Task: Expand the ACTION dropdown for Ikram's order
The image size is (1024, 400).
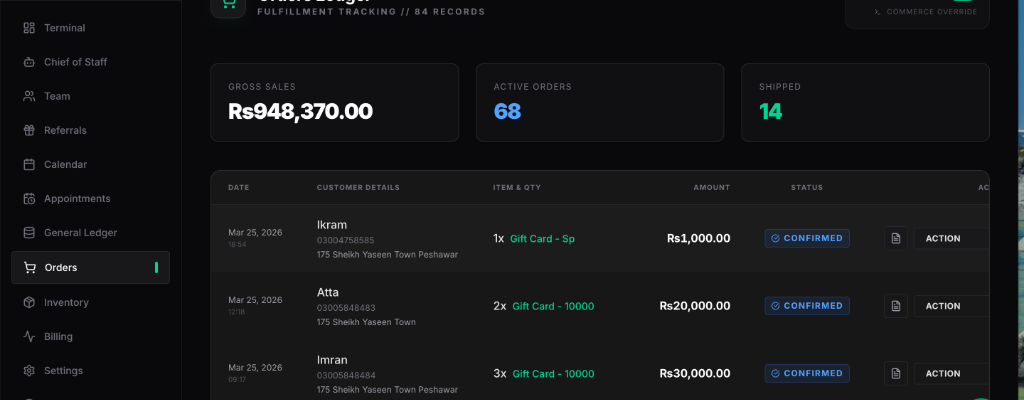Action: (950, 238)
